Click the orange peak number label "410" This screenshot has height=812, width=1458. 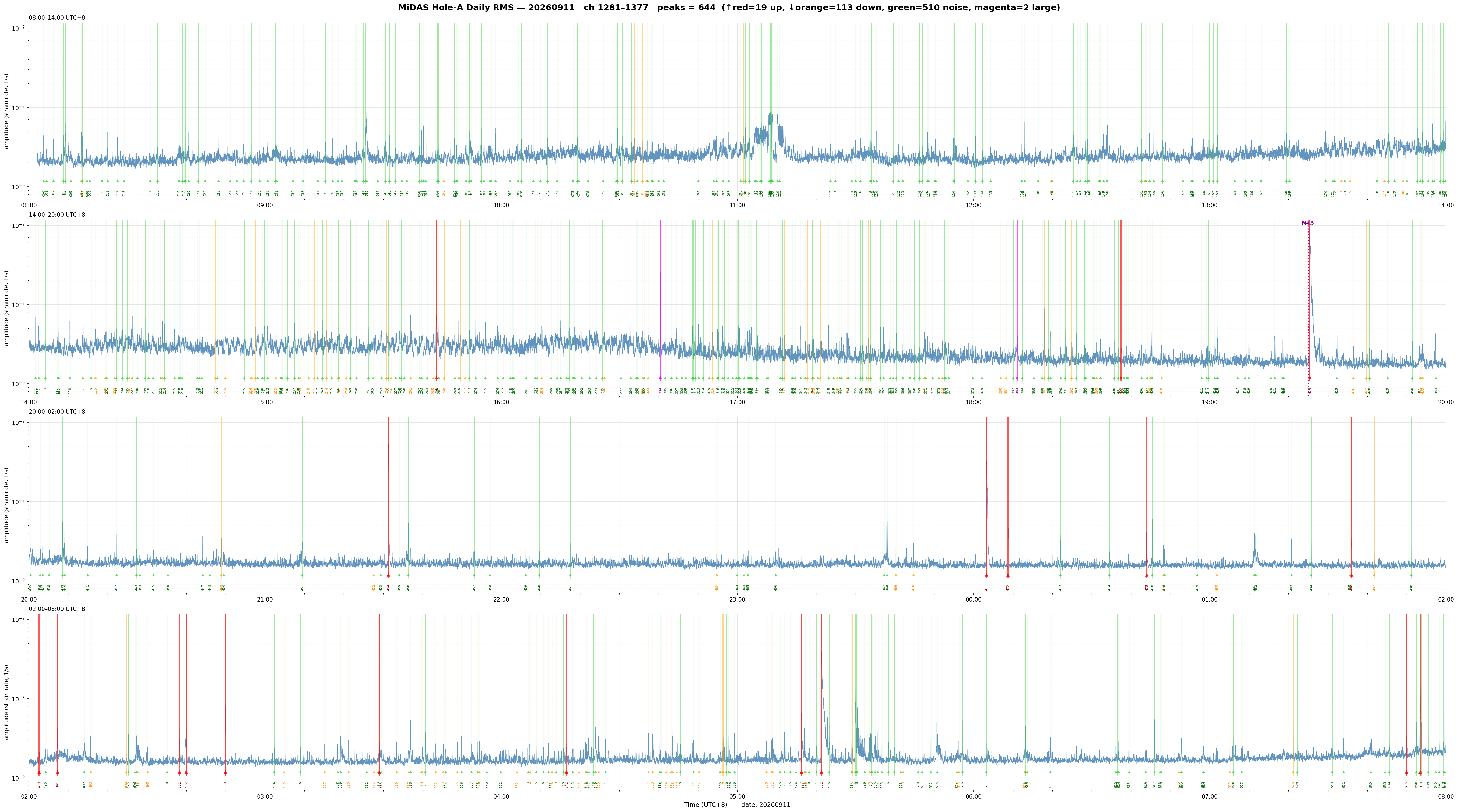1161,391
